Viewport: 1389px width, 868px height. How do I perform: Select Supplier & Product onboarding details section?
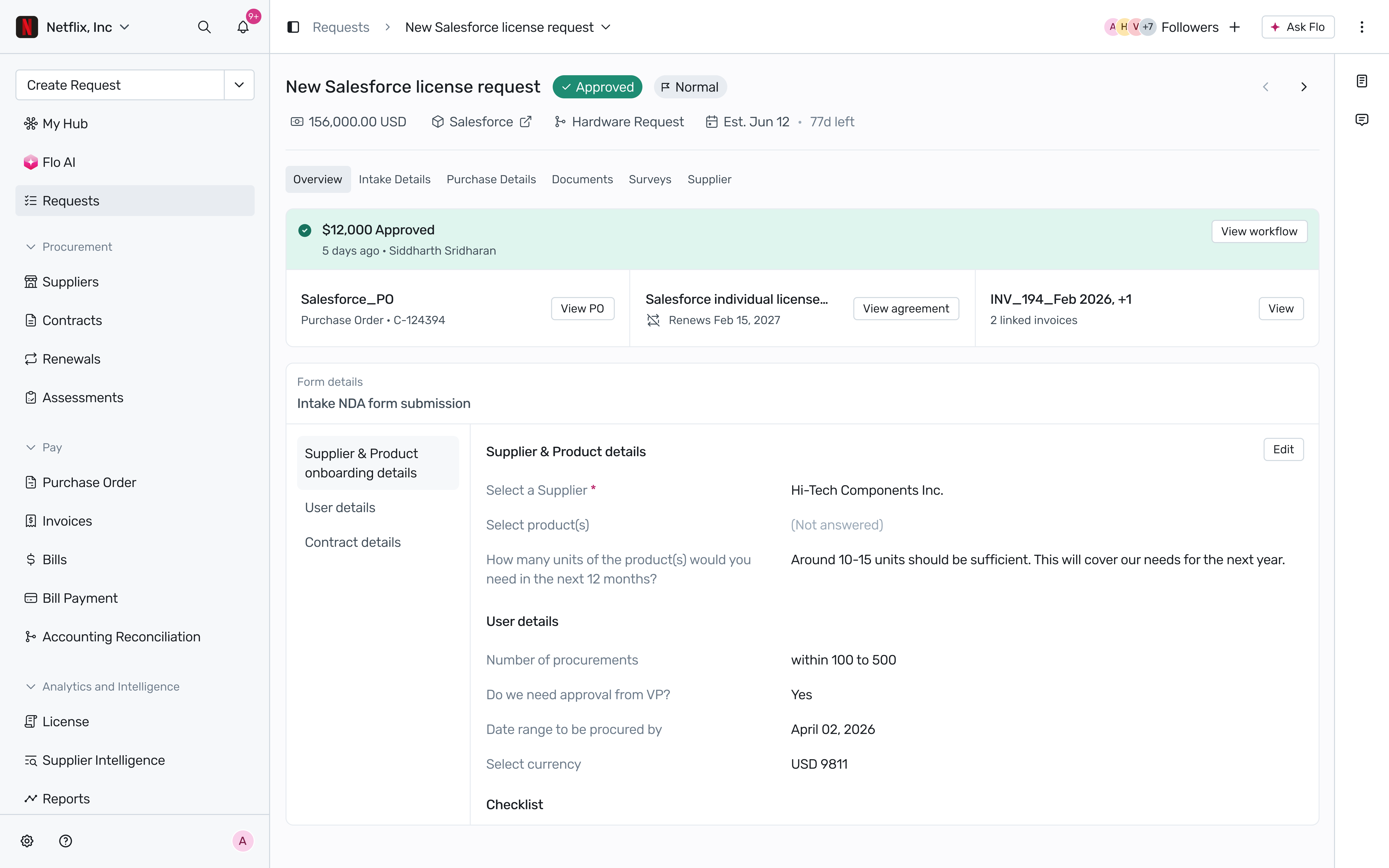point(378,463)
